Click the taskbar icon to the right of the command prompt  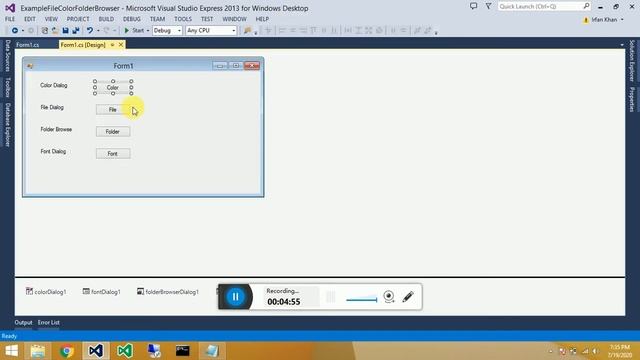[212, 351]
